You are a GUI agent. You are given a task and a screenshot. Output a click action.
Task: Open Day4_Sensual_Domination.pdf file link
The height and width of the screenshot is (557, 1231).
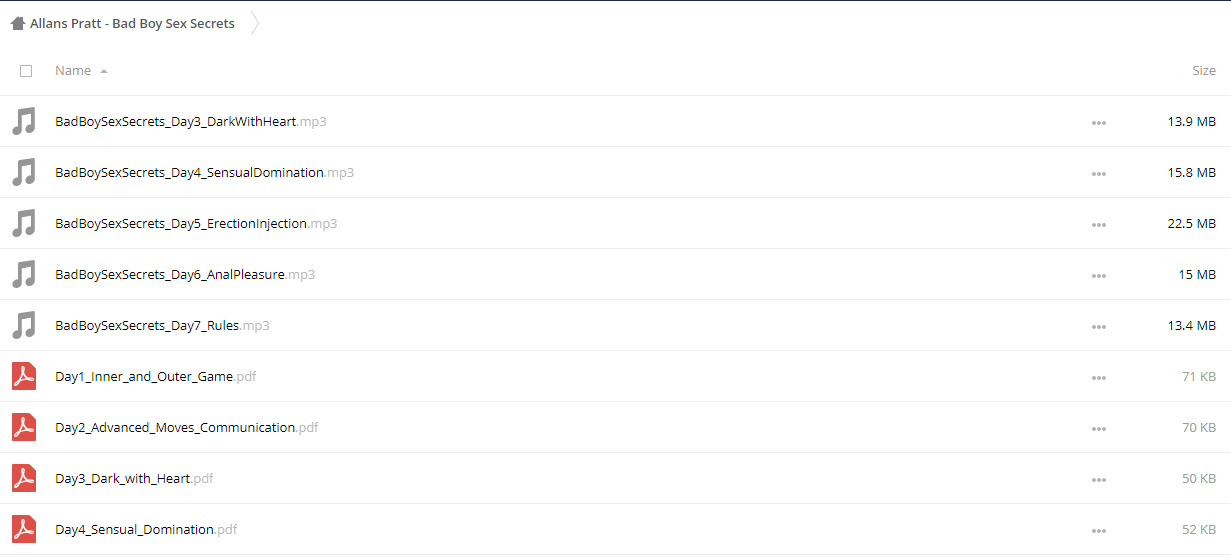(x=146, y=529)
